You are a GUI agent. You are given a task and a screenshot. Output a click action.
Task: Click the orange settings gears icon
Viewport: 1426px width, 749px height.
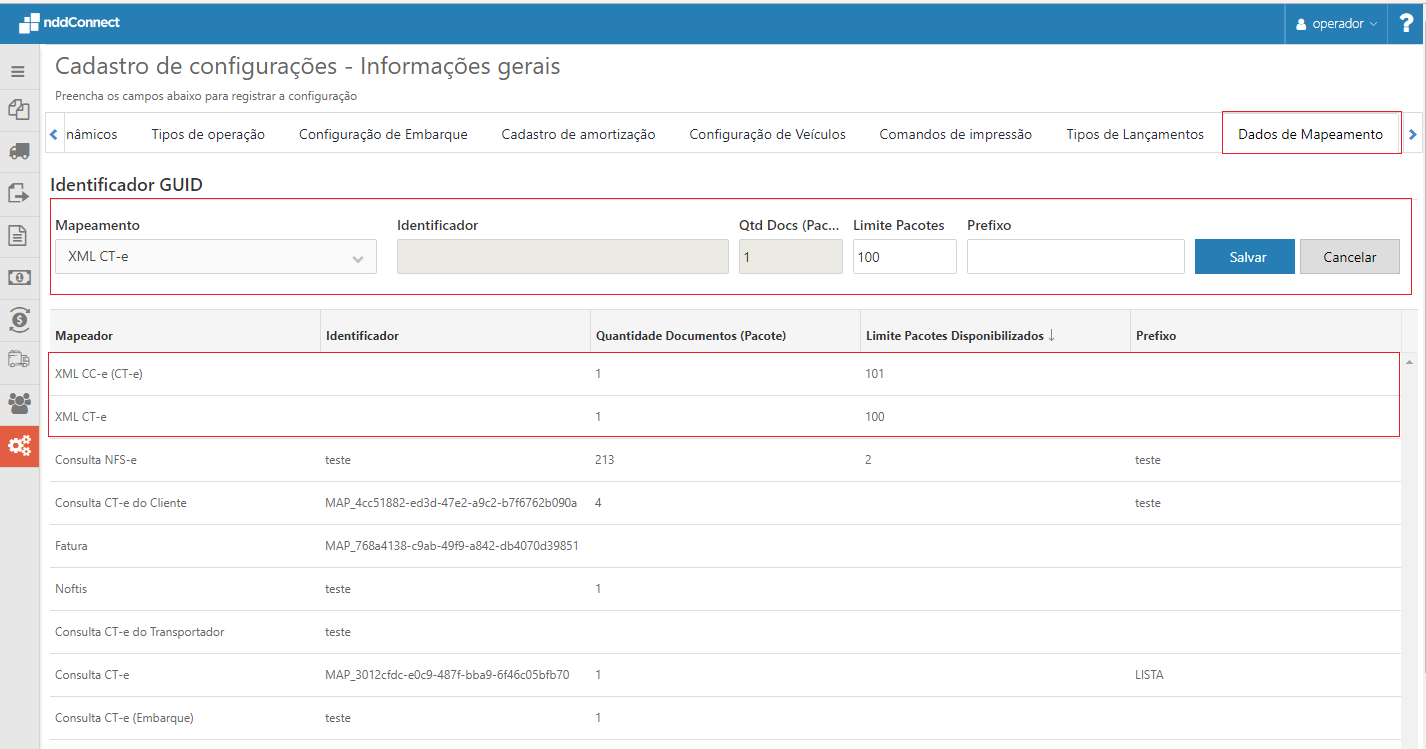click(x=18, y=446)
